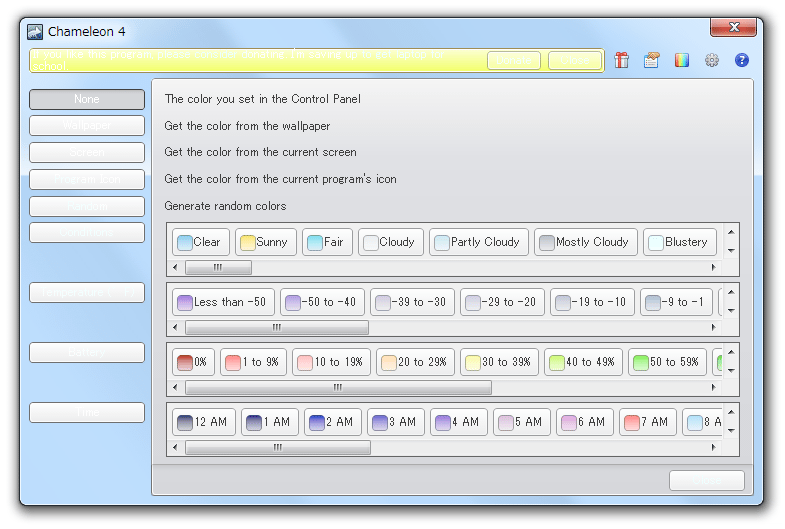Select the Program Icon mode button
The height and width of the screenshot is (529, 785).
tap(87, 179)
